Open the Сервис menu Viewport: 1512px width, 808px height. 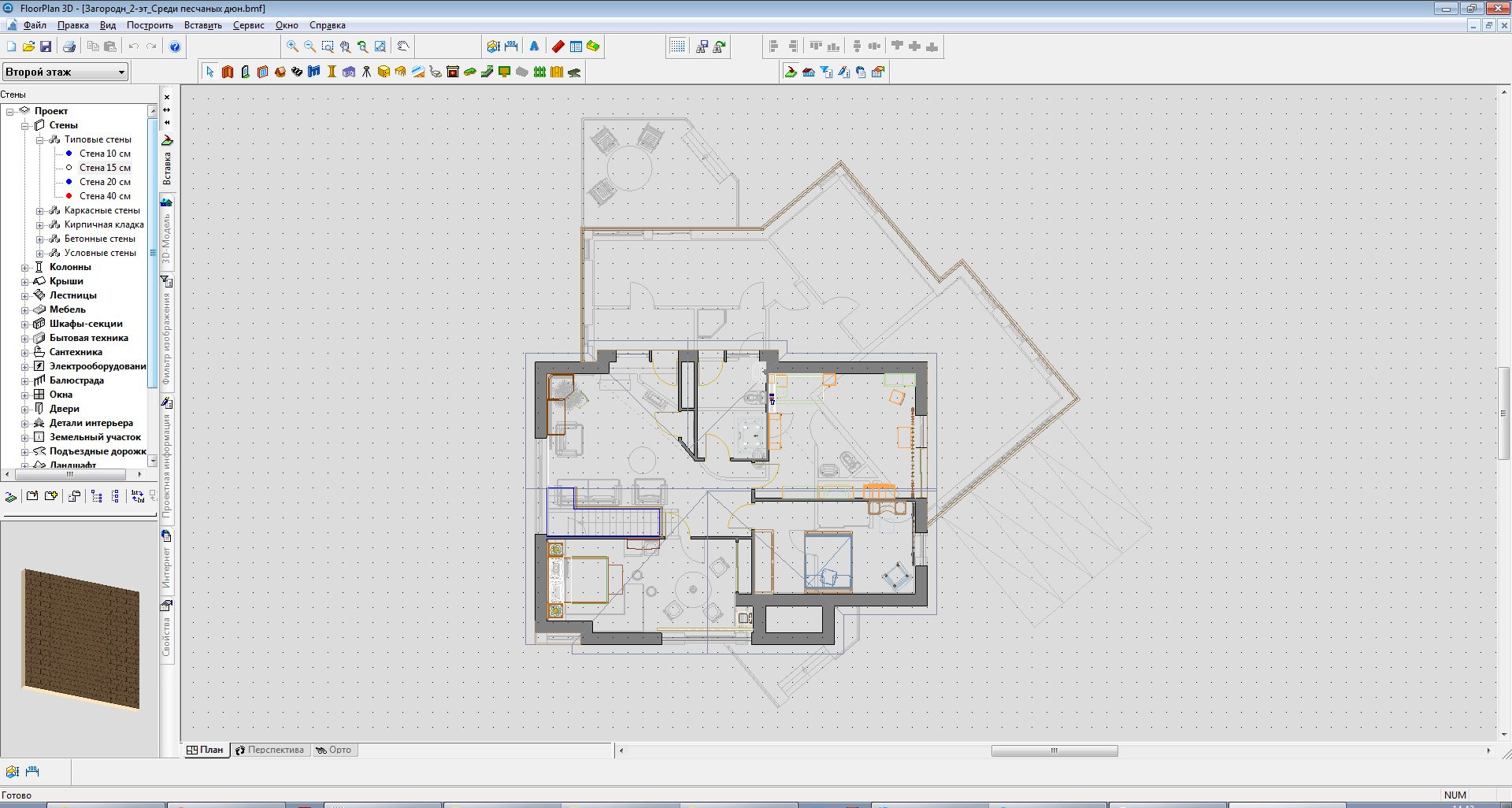[248, 25]
